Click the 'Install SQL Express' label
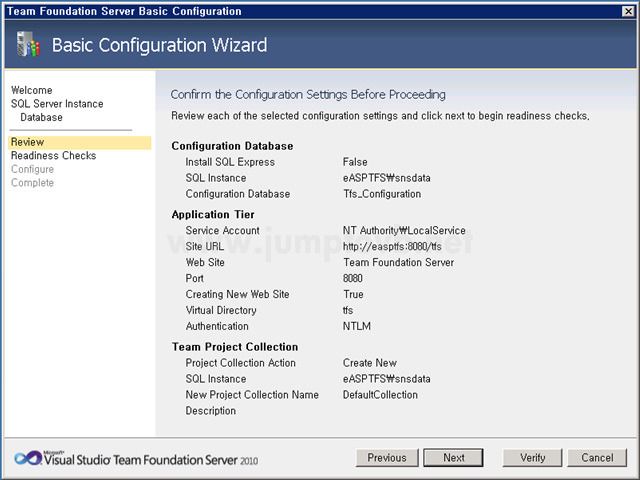Screen dimensions: 640x480 tap(230, 162)
